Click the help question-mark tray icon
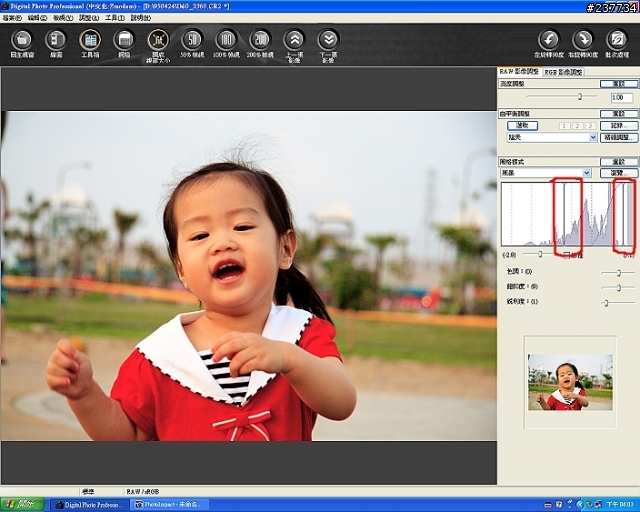Screen dimensions: 640x512 559,505
